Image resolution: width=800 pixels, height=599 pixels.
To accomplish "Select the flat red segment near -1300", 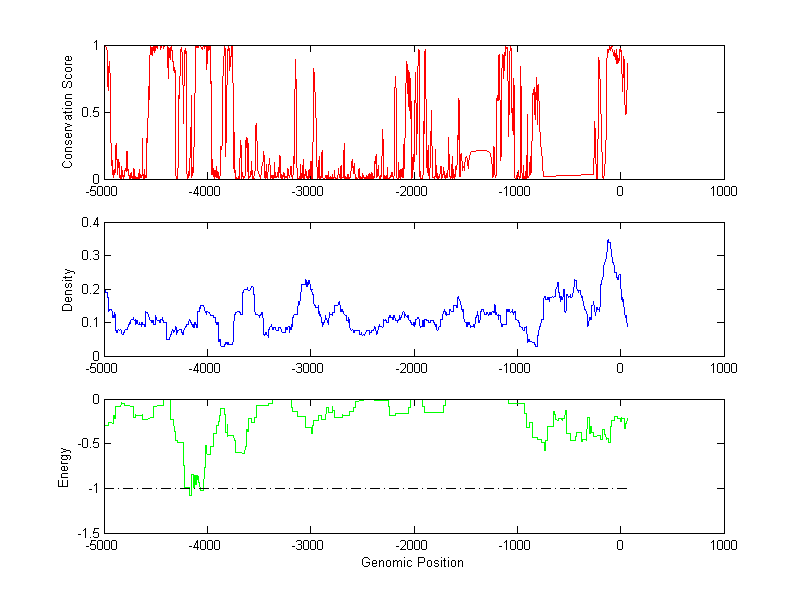I will tap(480, 151).
